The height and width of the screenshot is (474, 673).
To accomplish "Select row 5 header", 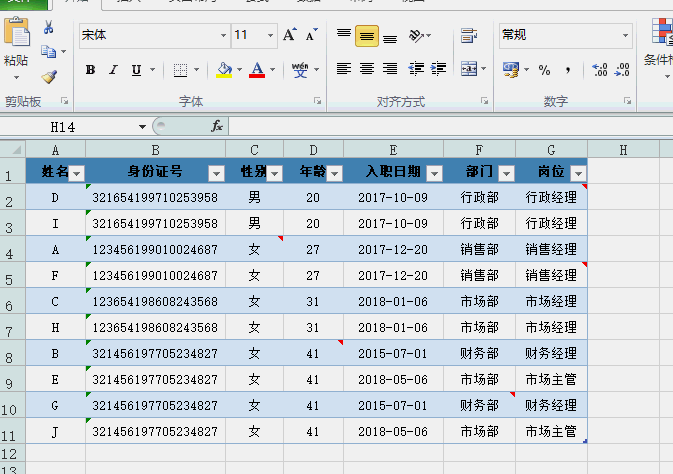I will (12, 275).
